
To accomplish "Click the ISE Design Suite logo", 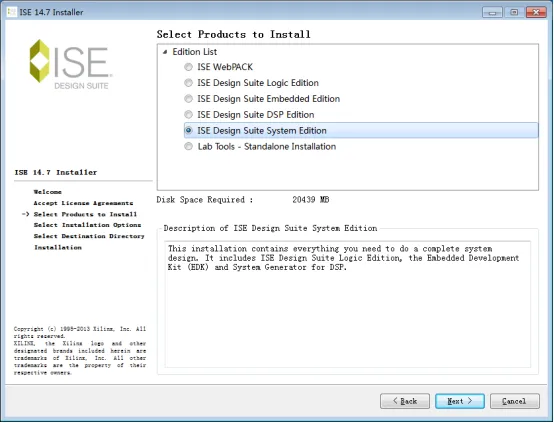I will click(70, 64).
